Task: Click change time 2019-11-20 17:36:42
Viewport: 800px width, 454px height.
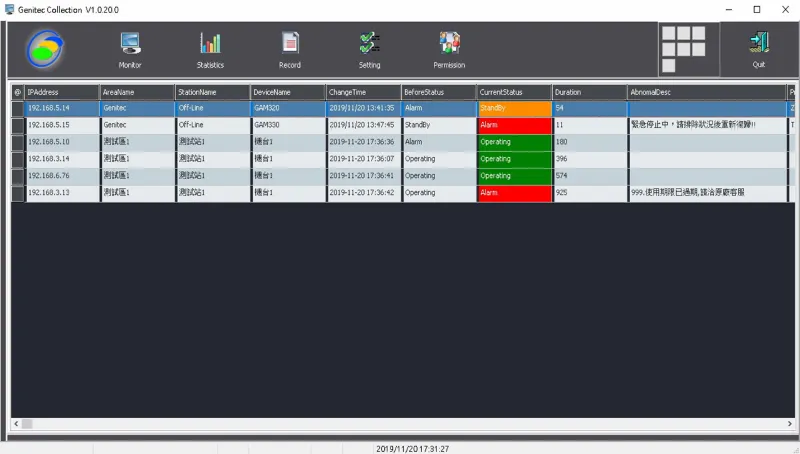Action: tap(362, 193)
